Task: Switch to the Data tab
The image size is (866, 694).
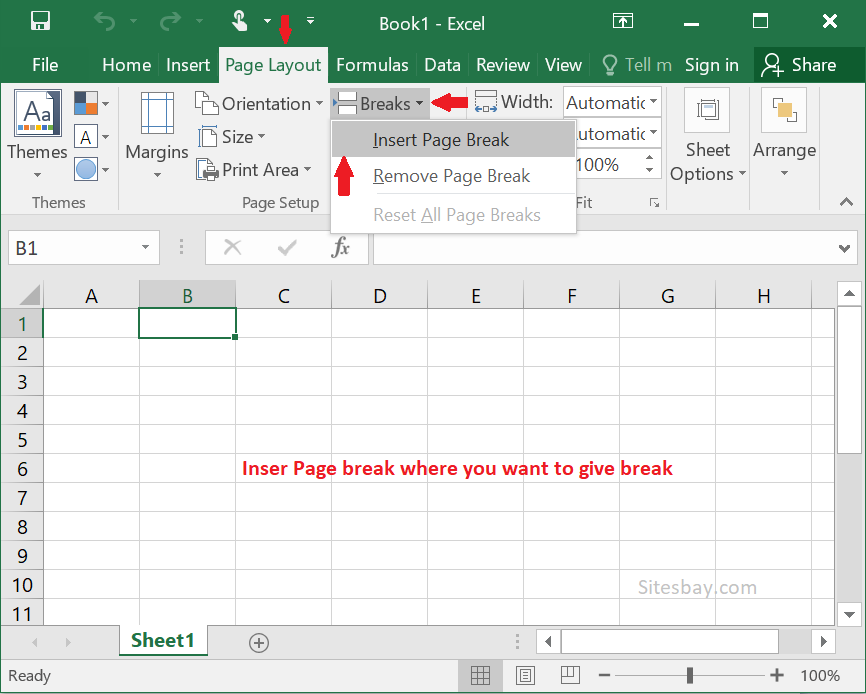Action: tap(442, 65)
